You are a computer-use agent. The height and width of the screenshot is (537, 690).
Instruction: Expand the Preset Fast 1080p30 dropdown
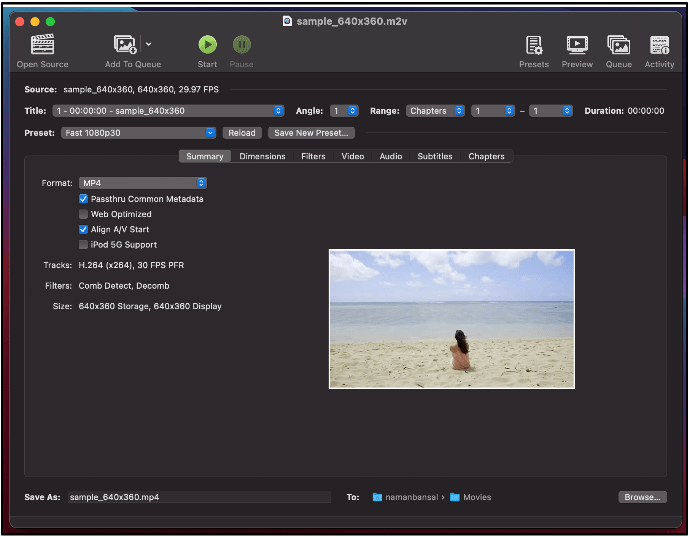[x=140, y=133]
